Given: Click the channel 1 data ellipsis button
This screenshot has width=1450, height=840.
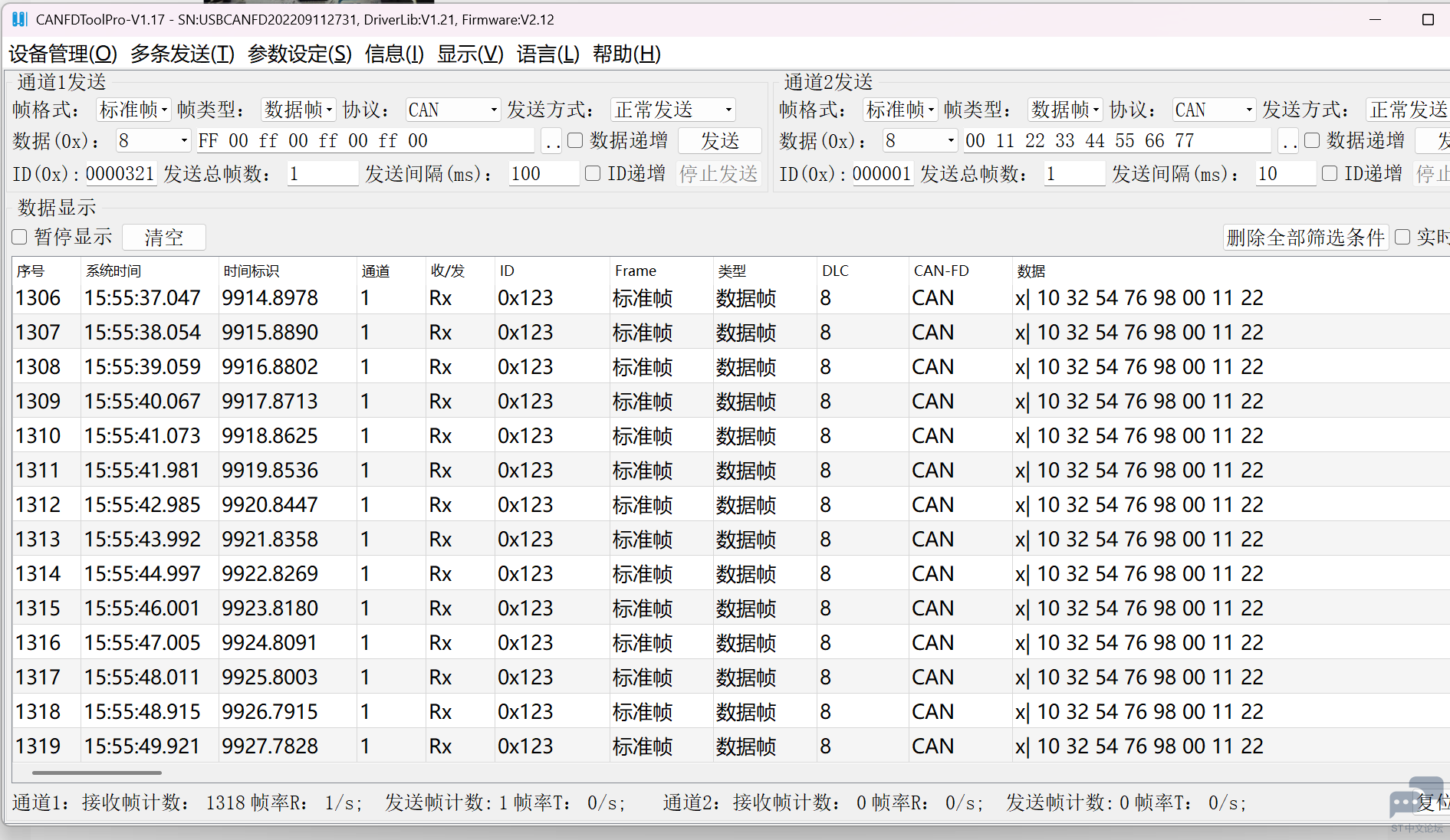Looking at the screenshot, I should click(x=551, y=141).
